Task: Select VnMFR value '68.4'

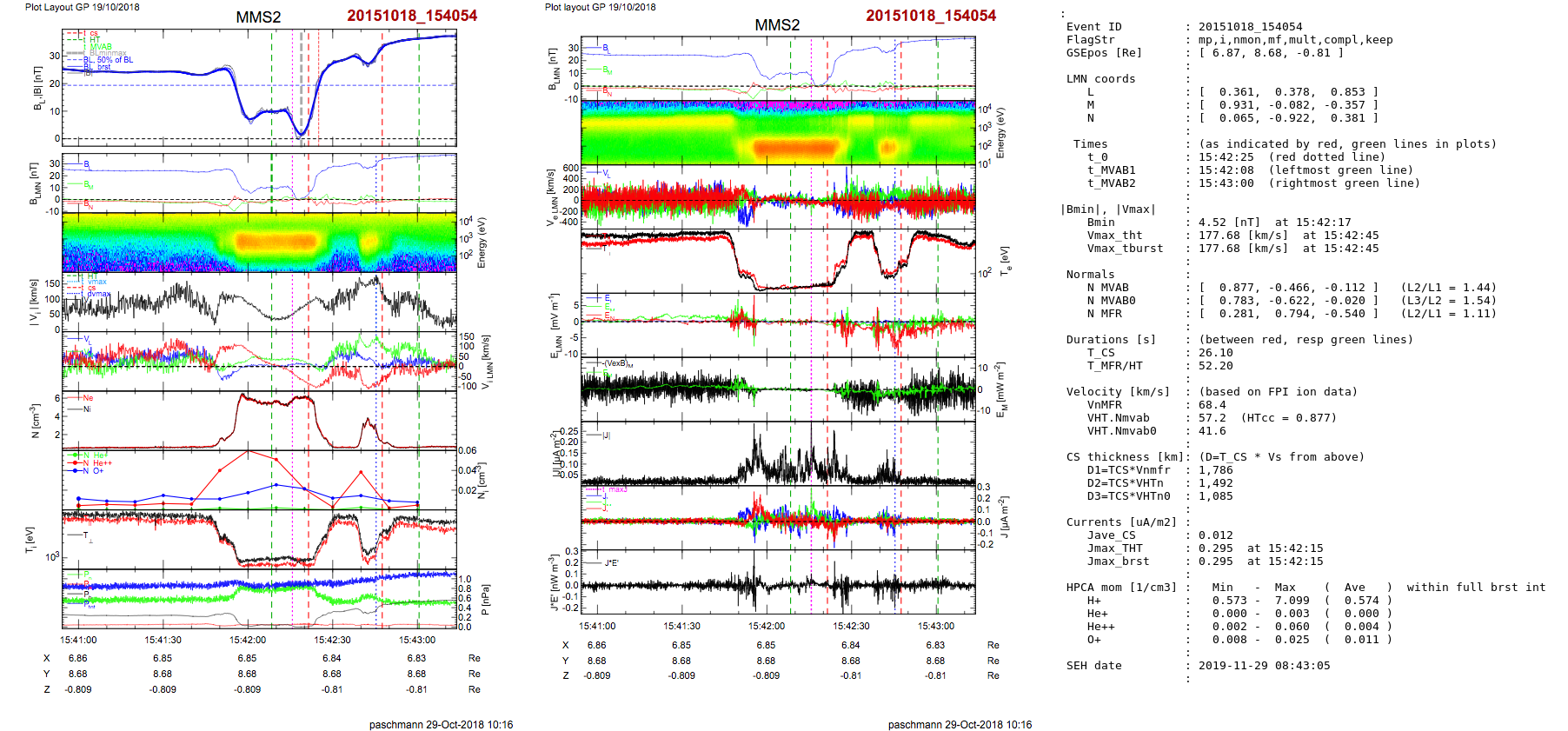Action: (1212, 405)
